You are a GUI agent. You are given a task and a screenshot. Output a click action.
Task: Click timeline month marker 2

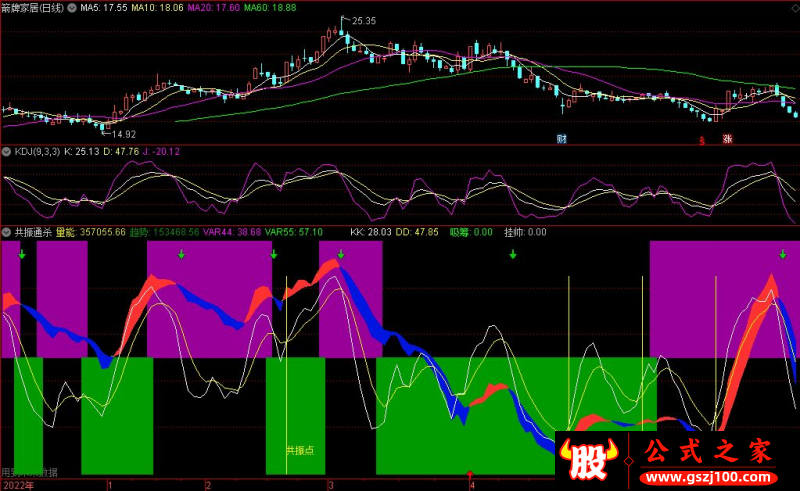(208, 485)
